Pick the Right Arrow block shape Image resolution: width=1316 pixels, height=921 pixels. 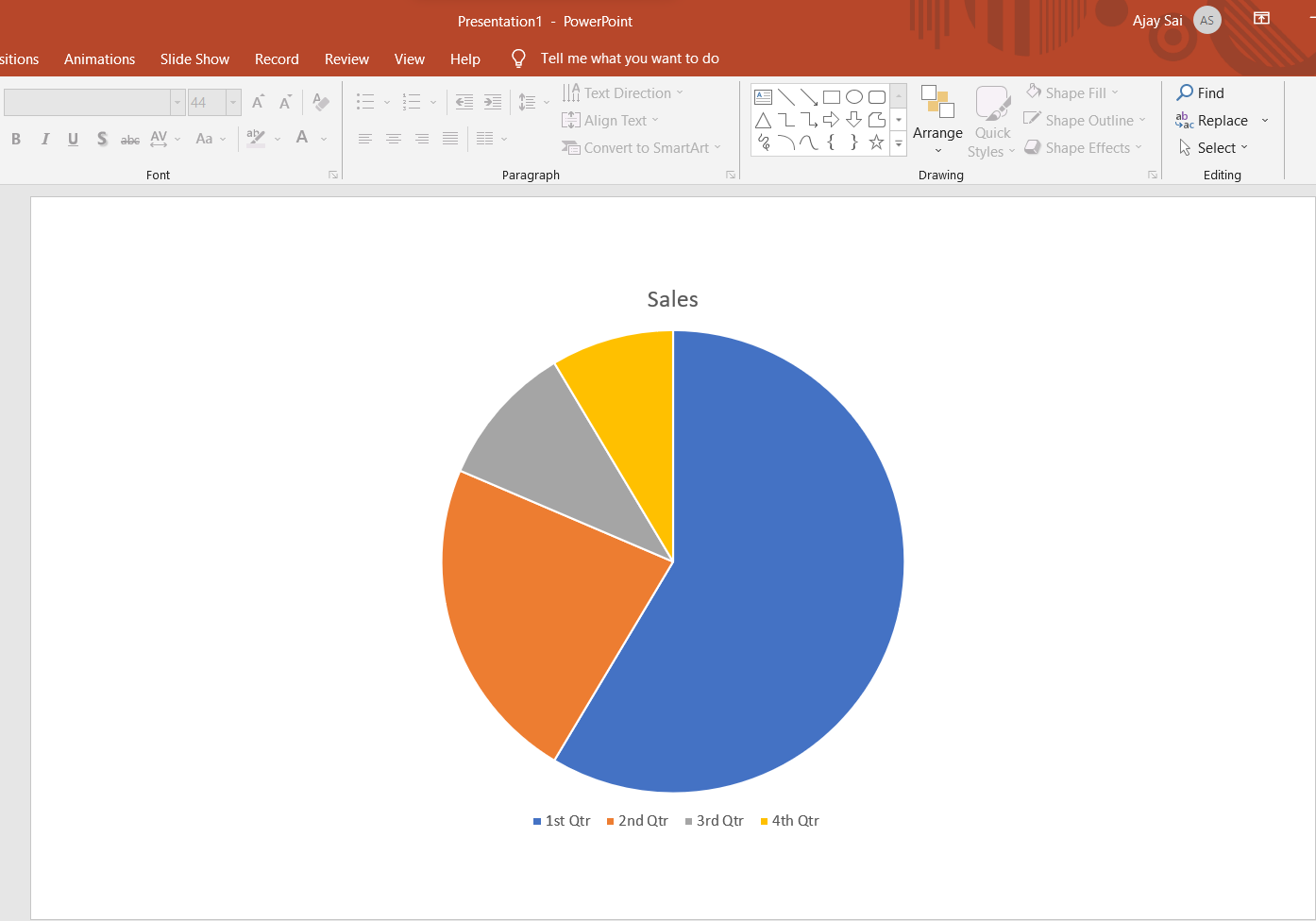tap(831, 120)
